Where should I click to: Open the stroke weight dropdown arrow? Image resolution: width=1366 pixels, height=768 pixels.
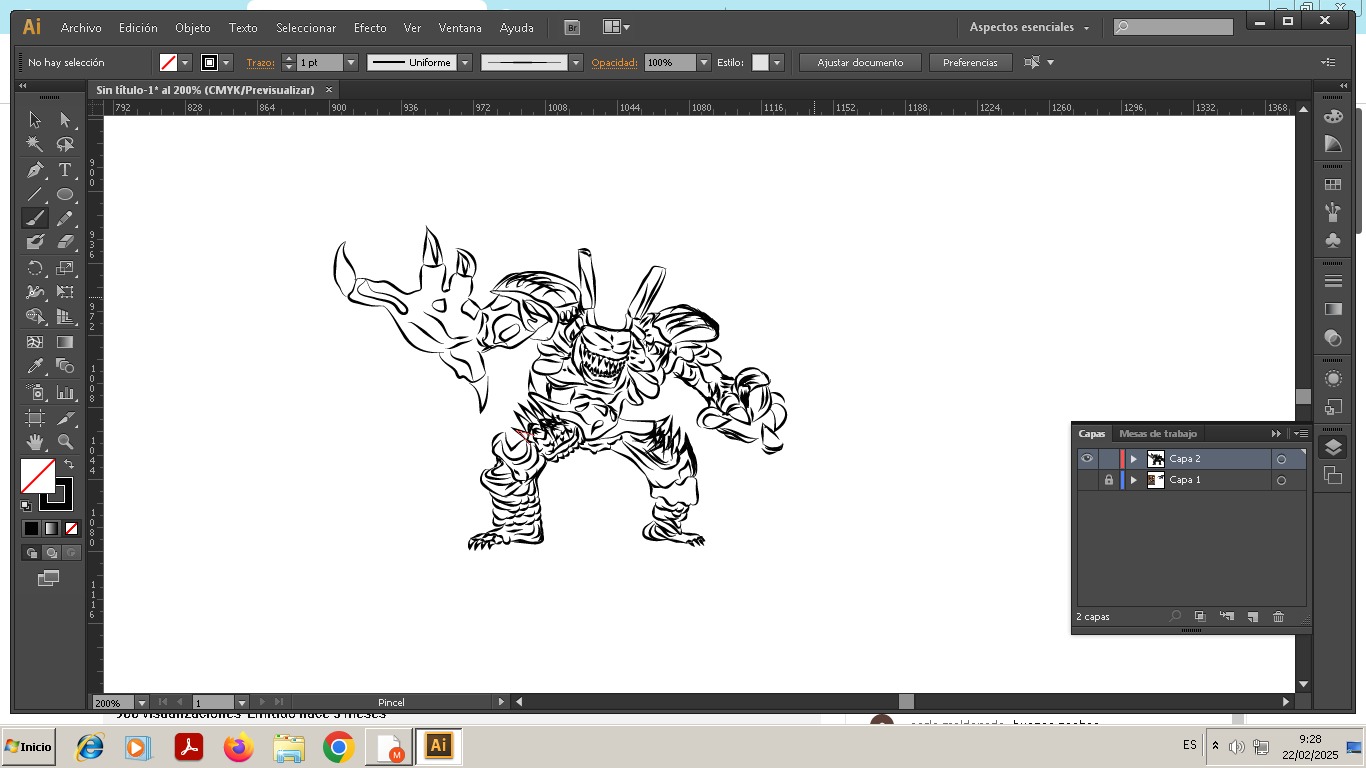click(351, 62)
